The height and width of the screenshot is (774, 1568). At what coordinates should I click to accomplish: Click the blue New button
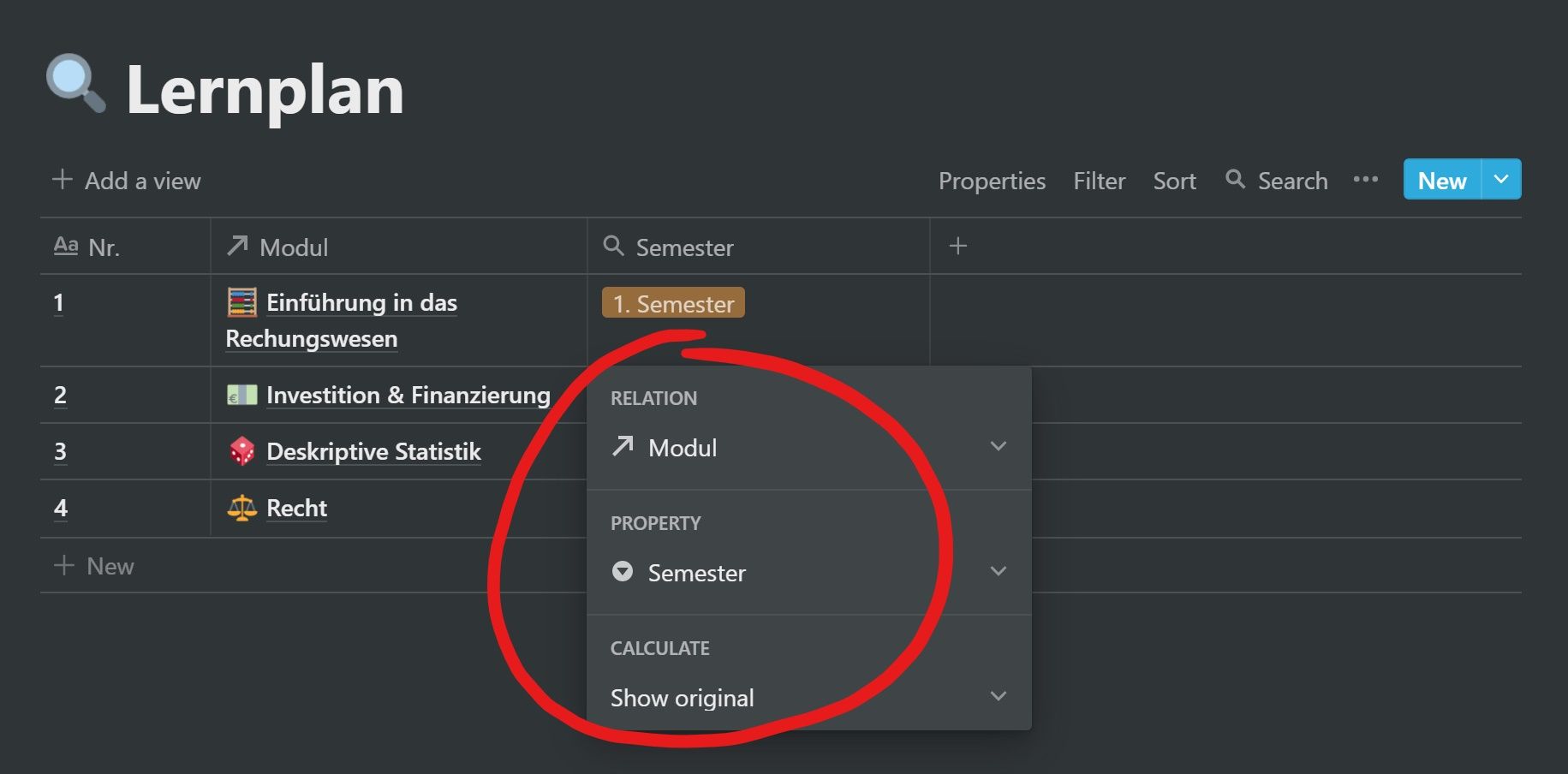(1442, 180)
